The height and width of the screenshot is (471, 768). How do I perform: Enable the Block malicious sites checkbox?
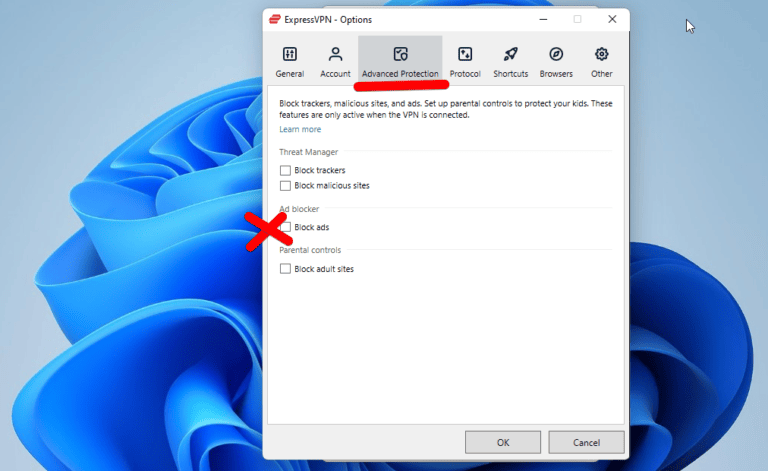tap(285, 186)
